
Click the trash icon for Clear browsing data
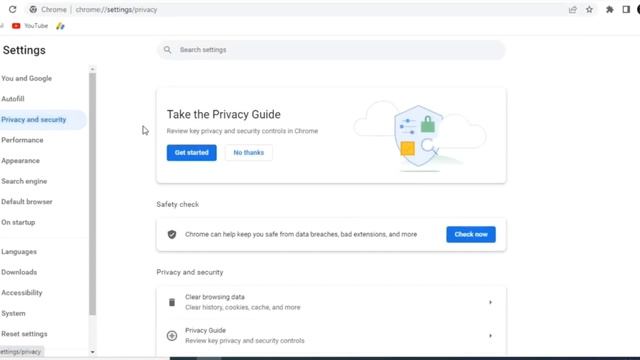[x=172, y=302]
